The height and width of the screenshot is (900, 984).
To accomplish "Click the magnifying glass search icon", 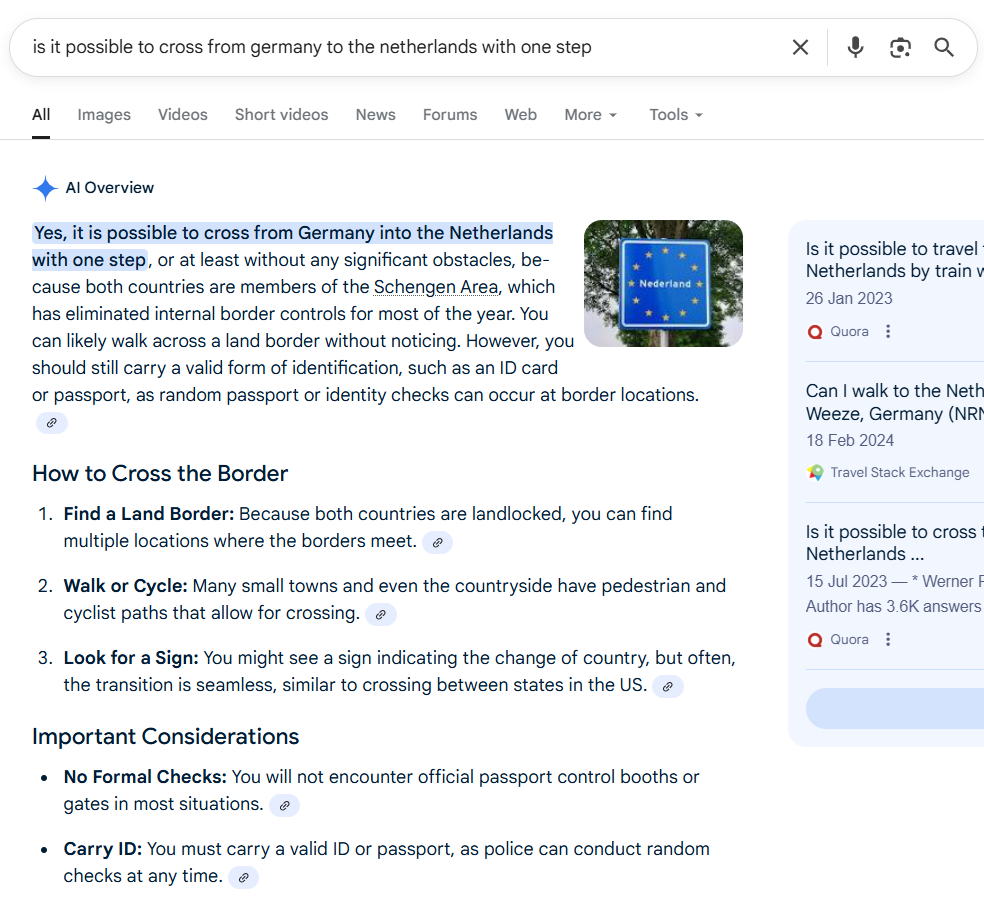I will click(x=944, y=47).
